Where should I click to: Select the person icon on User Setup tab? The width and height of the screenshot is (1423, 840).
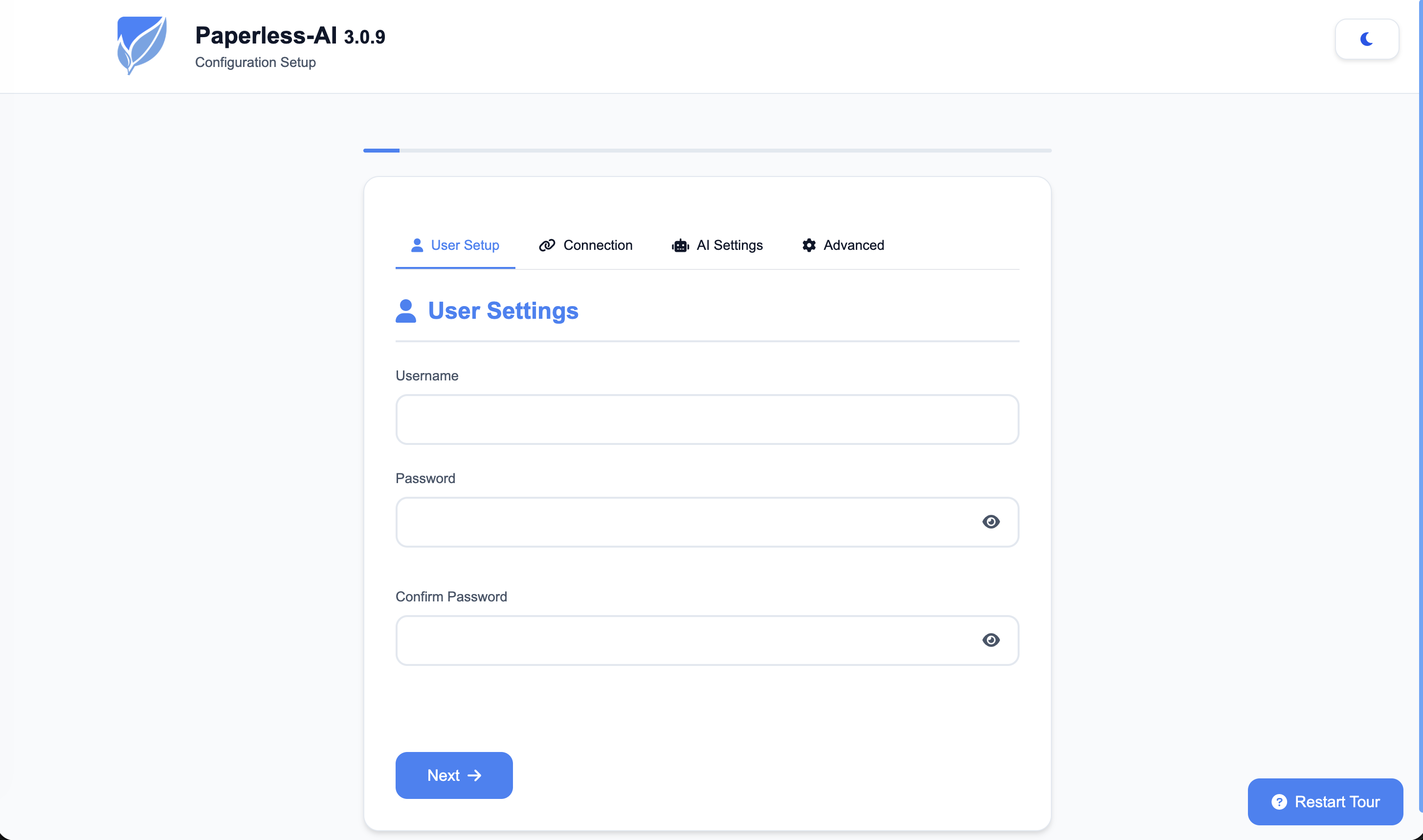coord(417,245)
